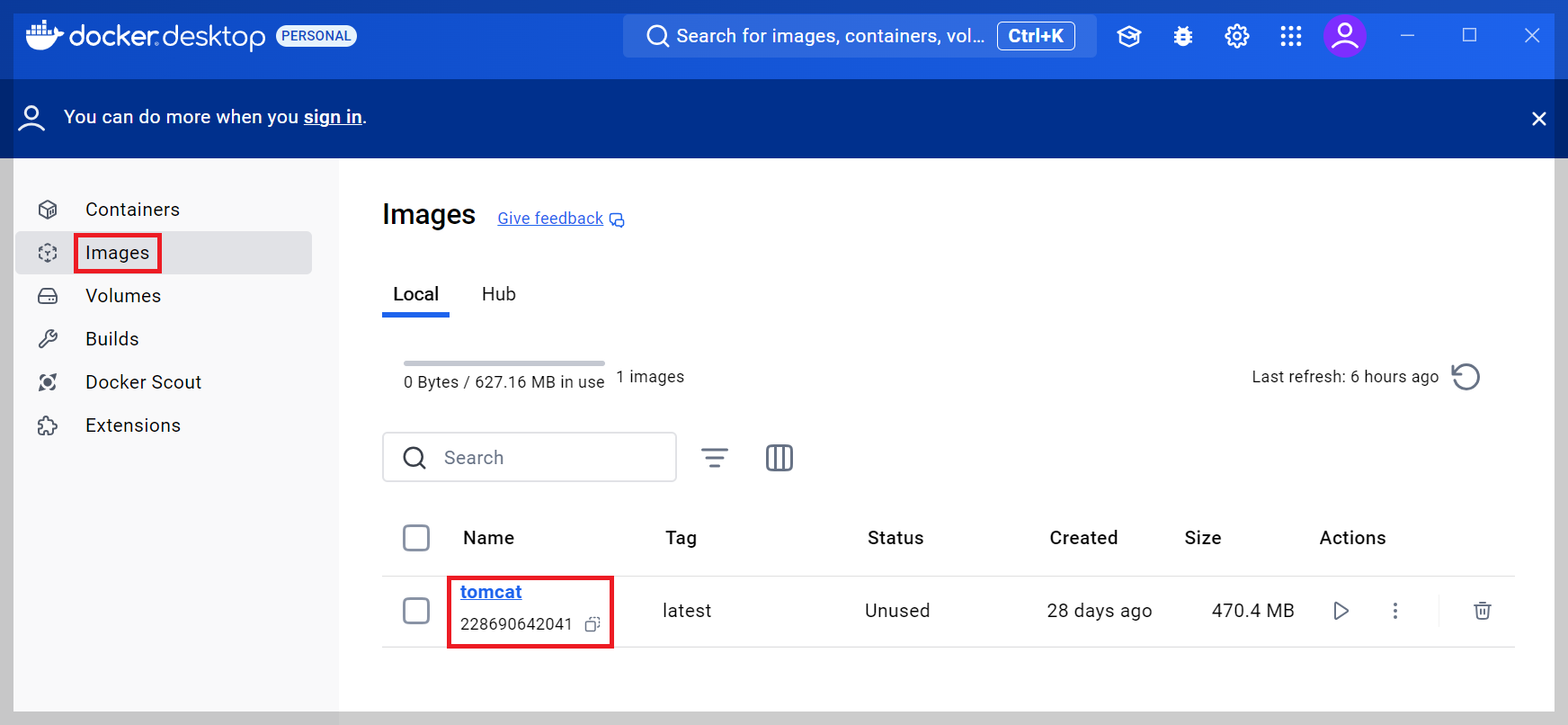Open Docker Scout in the sidebar
This screenshot has width=1568, height=725.
(164, 382)
